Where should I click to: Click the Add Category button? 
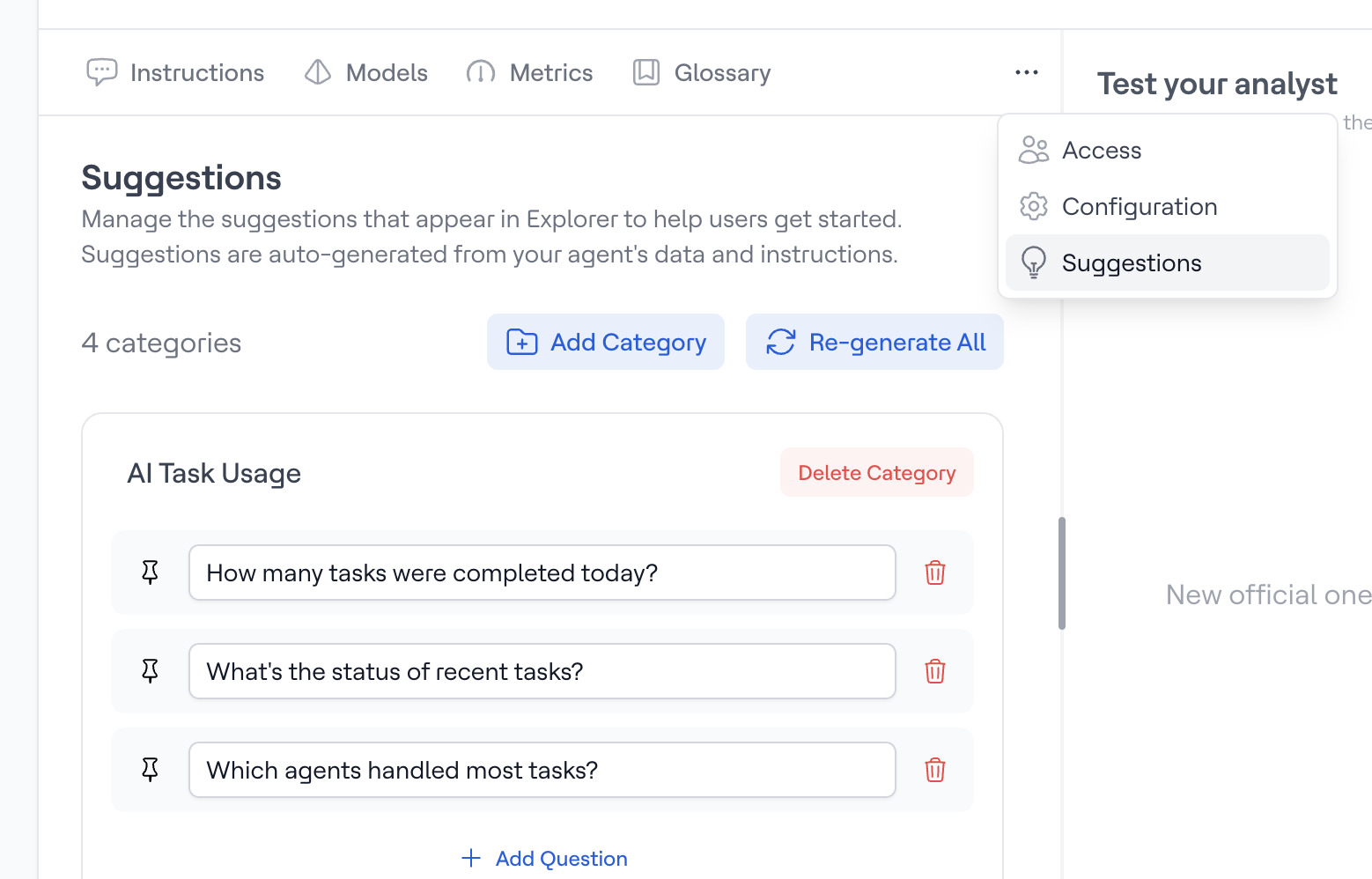click(x=606, y=342)
